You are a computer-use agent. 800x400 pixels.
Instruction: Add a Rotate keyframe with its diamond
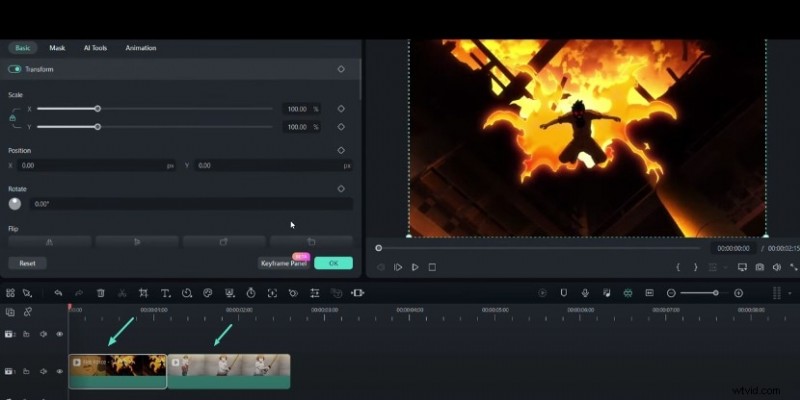click(341, 189)
